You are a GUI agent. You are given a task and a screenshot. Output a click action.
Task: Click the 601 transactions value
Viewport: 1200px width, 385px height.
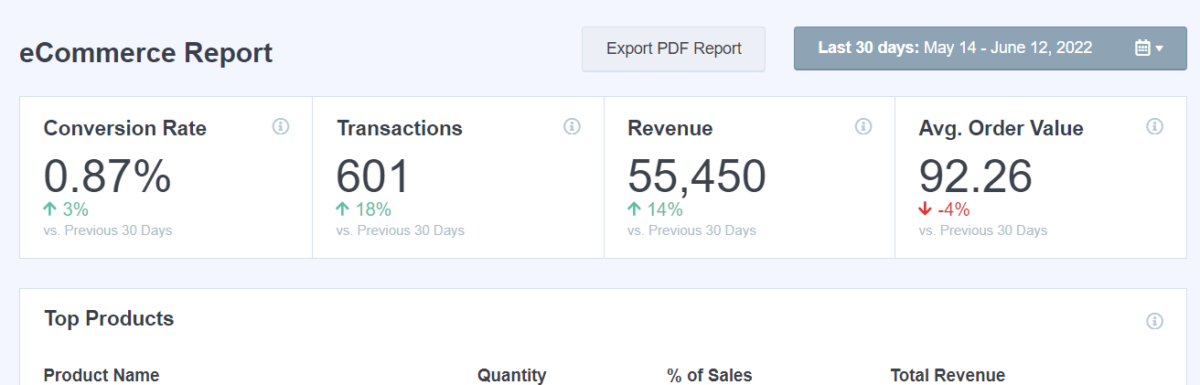click(x=373, y=176)
